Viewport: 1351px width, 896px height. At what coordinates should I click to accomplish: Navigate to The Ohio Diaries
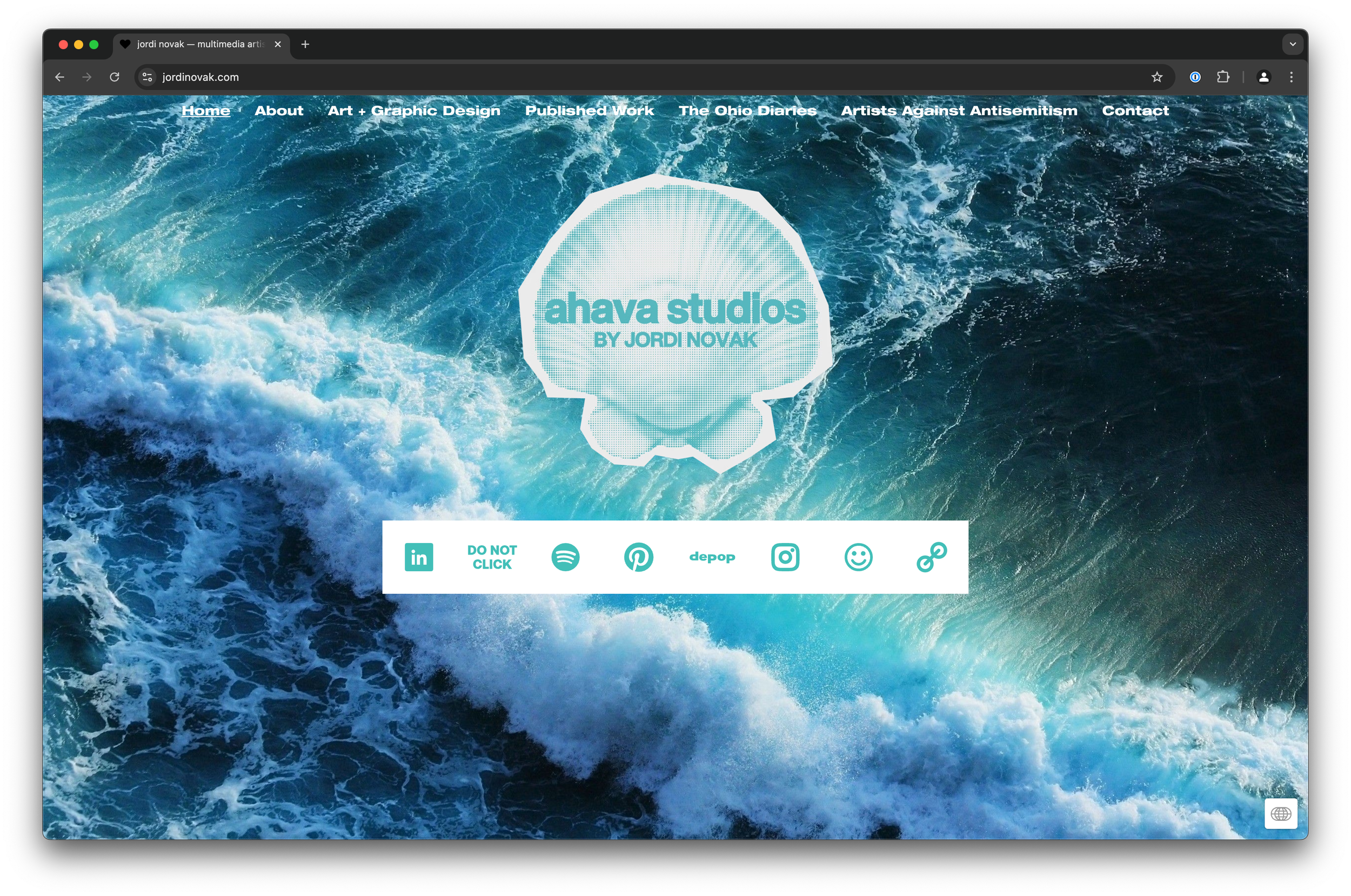coord(747,111)
